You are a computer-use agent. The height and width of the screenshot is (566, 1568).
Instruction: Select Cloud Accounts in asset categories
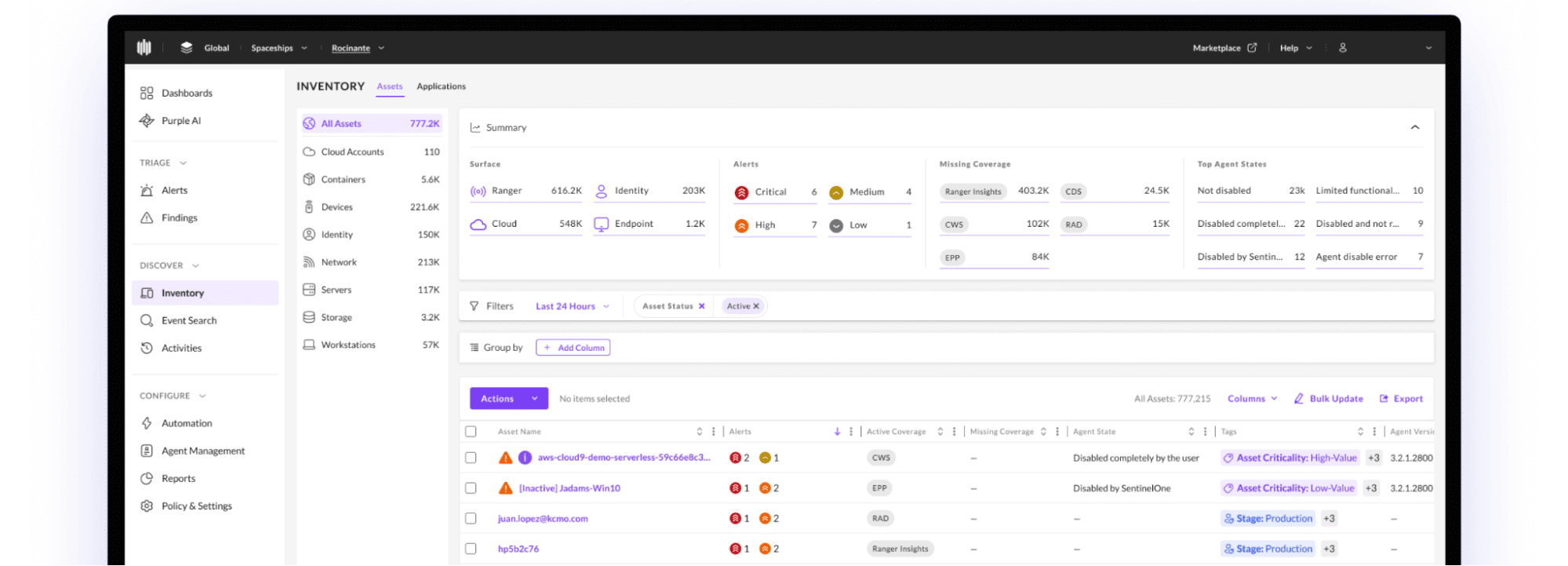pos(352,152)
